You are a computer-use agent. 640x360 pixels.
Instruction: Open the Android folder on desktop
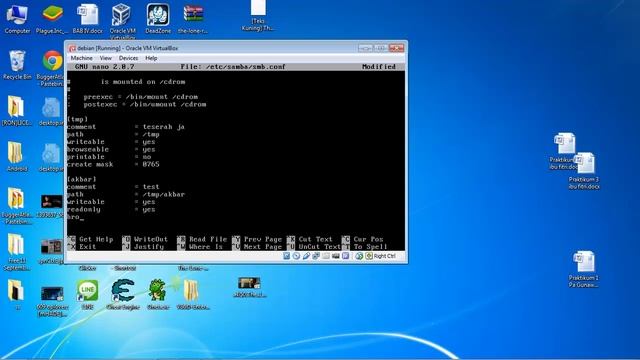tap(17, 157)
